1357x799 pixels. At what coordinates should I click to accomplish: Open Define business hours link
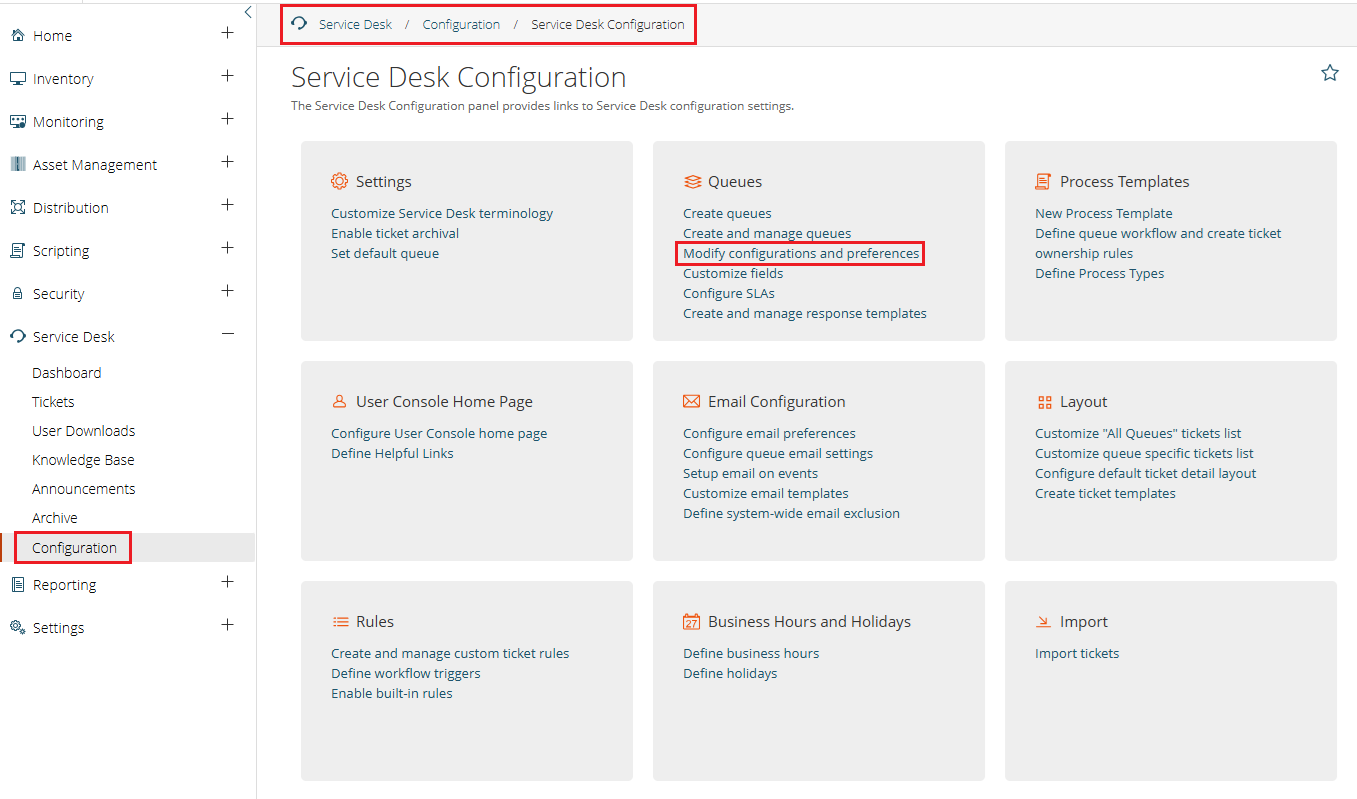(751, 653)
